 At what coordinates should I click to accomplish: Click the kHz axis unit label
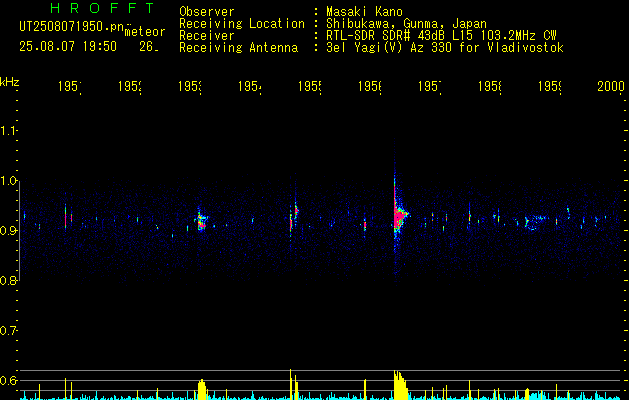point(10,82)
